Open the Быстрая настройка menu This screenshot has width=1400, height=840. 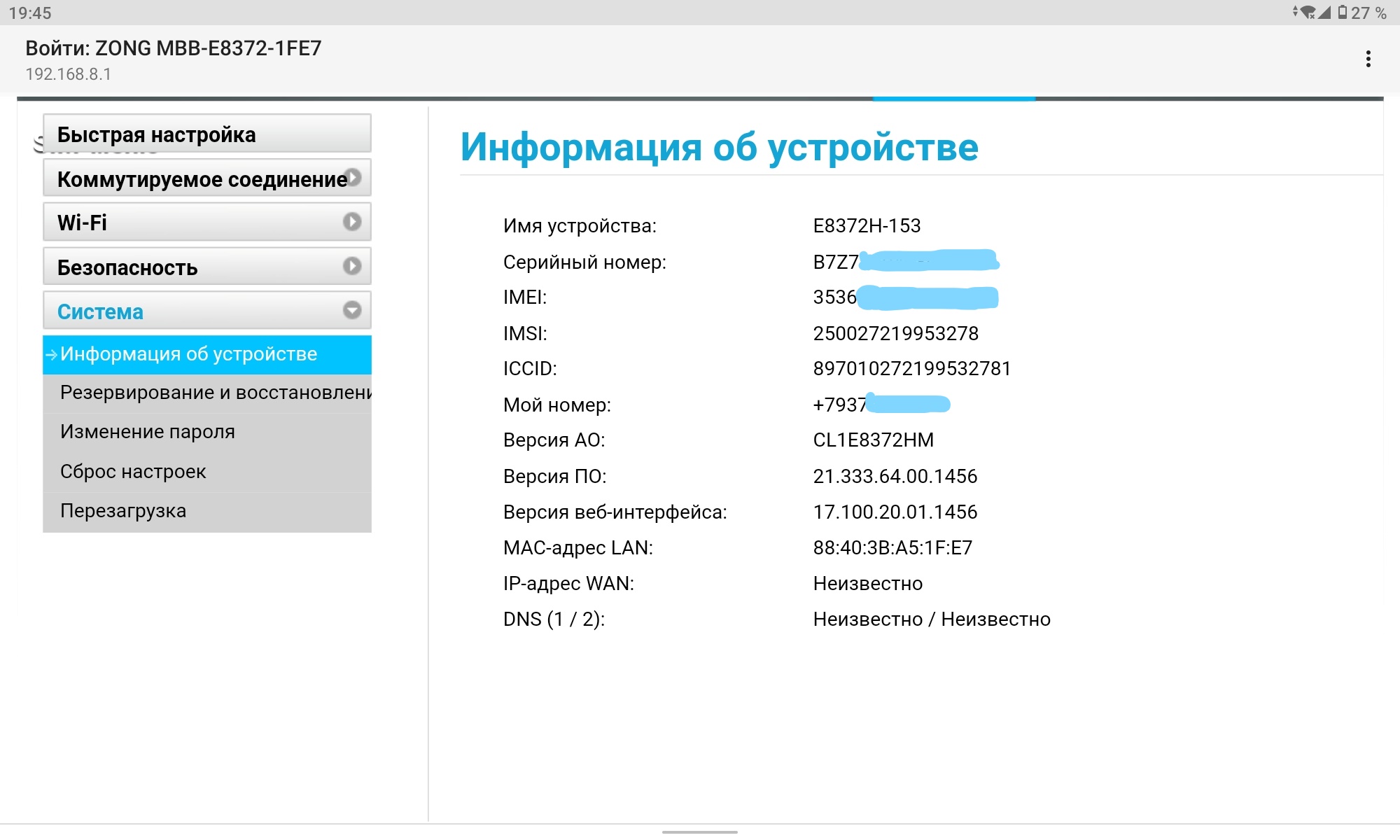click(207, 134)
